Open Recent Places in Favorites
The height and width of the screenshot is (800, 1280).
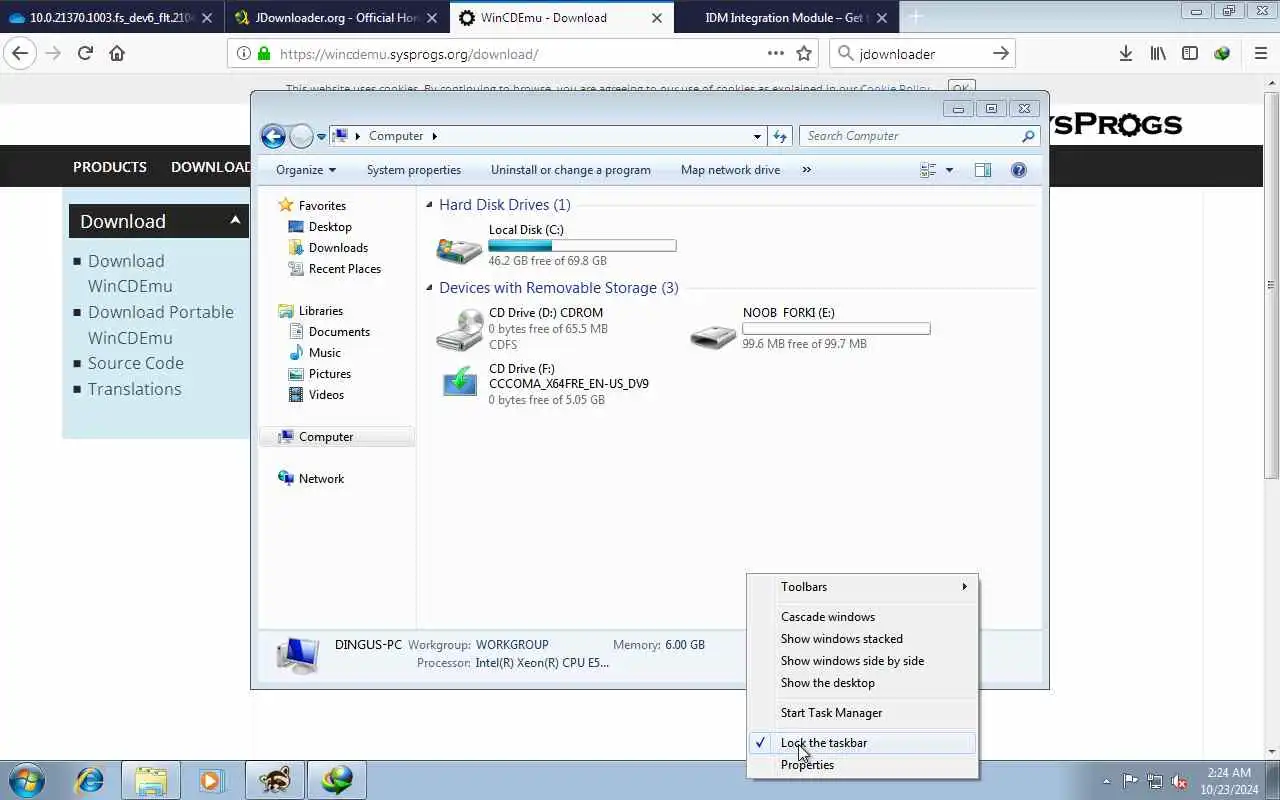point(344,269)
